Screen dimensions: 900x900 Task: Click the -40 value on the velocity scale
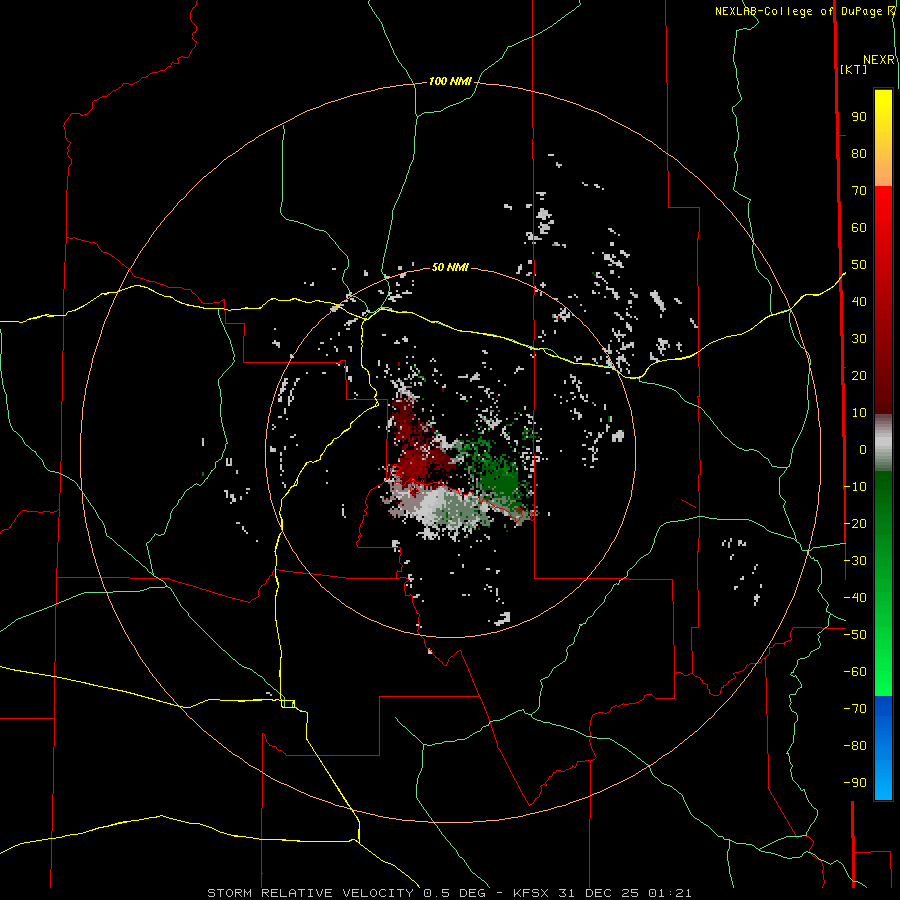(x=855, y=598)
